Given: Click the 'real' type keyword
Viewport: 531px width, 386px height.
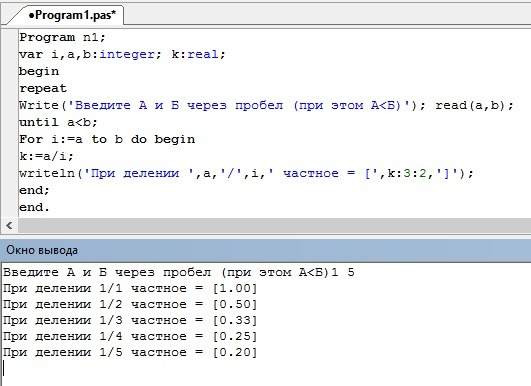Looking at the screenshot, I should (x=203, y=55).
